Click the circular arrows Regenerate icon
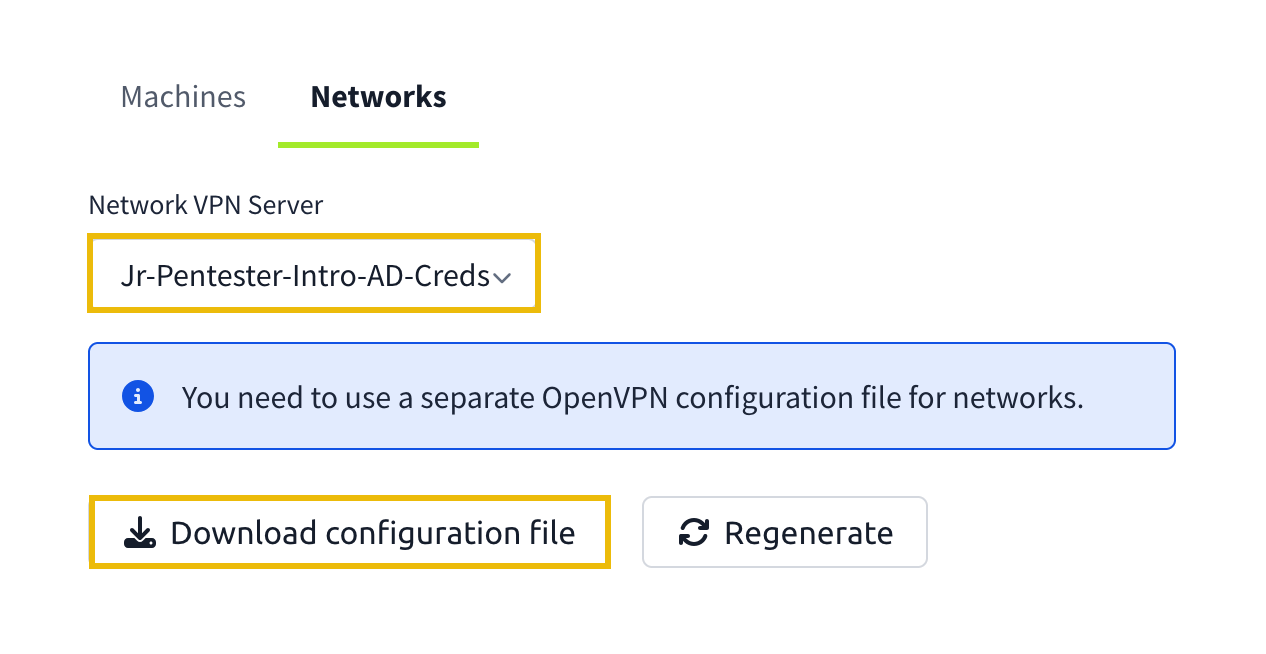 click(x=693, y=532)
